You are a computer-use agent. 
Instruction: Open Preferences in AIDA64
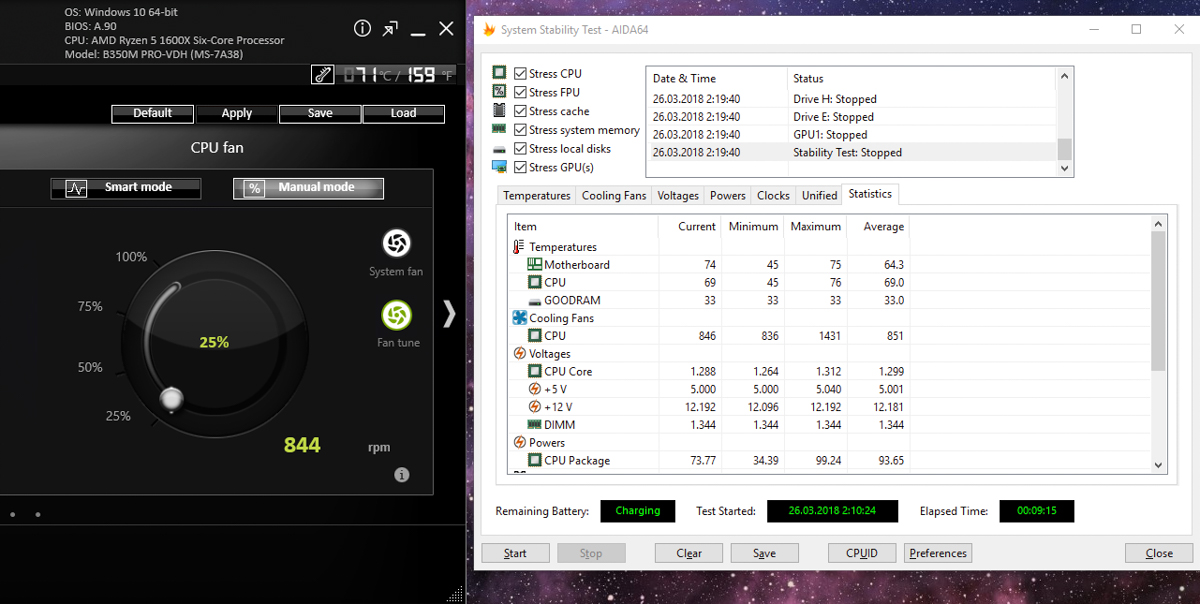[x=938, y=553]
